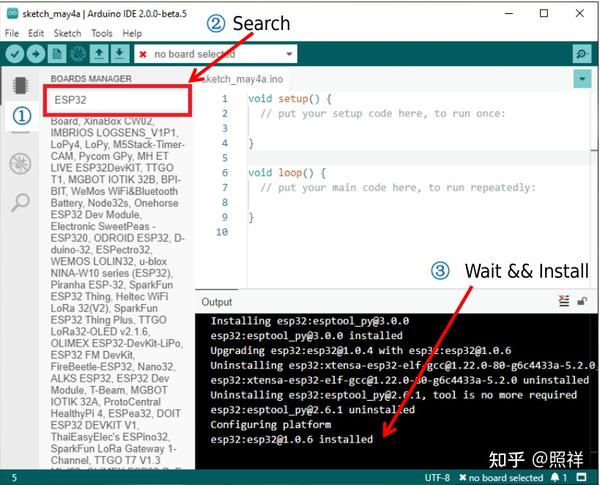This screenshot has width=600, height=485.
Task: Click the debugger icon in toolbar
Action: click(78, 54)
